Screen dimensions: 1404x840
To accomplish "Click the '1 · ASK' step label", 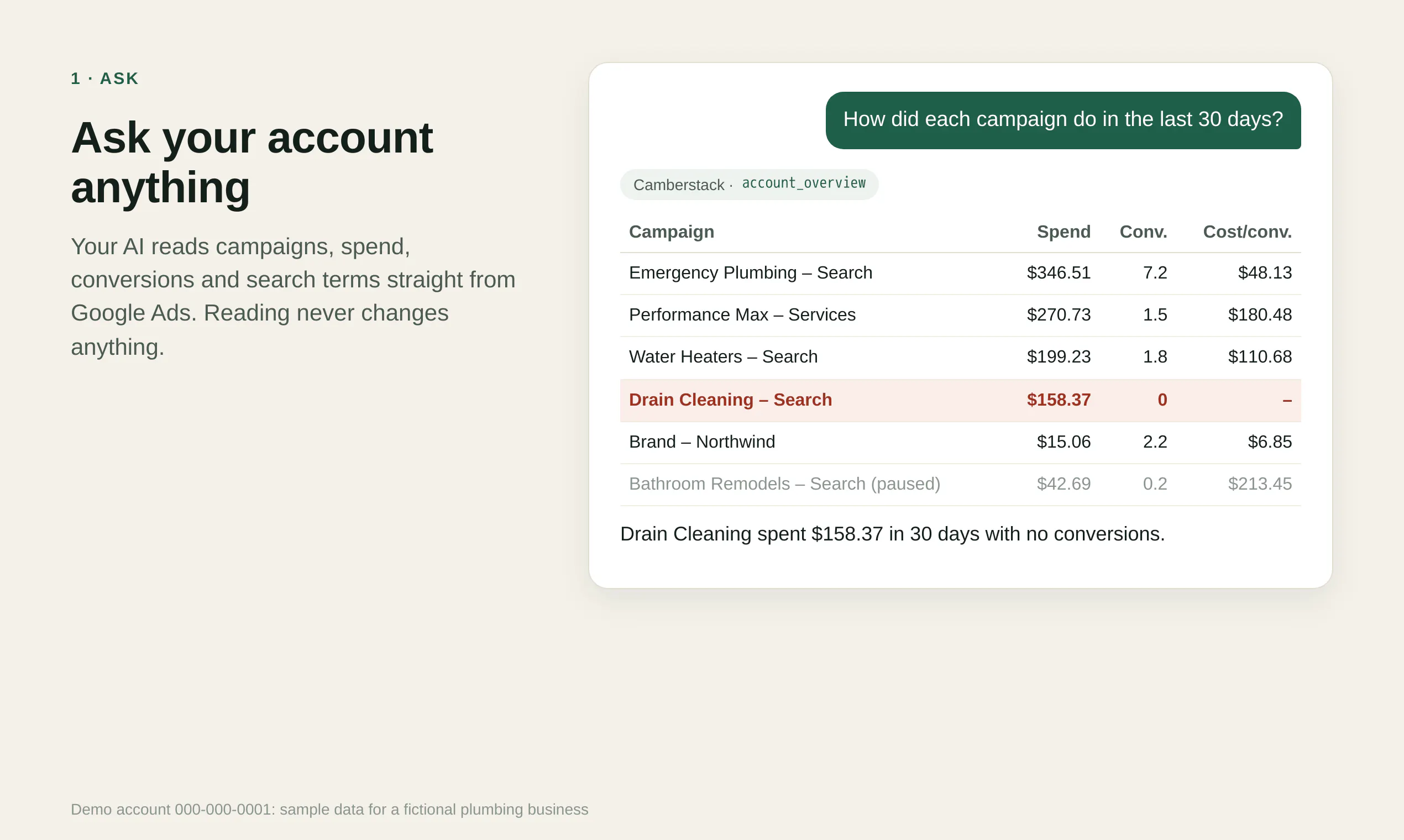I will coord(104,78).
